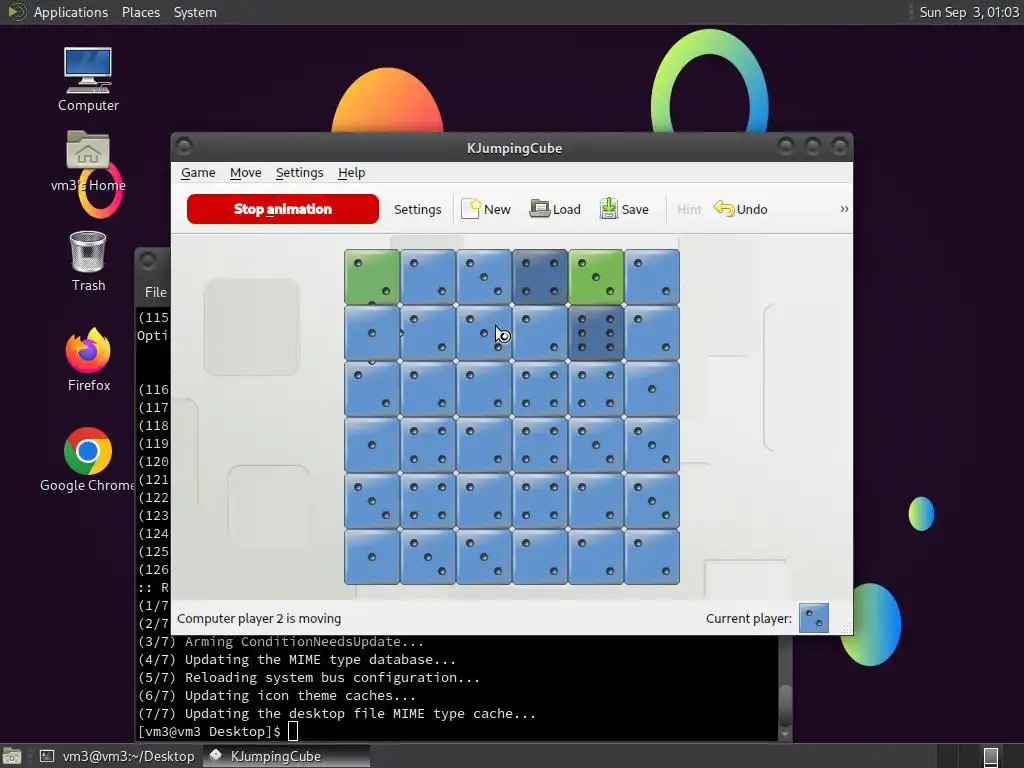This screenshot has height=768, width=1024.
Task: Open the KJumpingCube window menu button
Action: (x=184, y=146)
